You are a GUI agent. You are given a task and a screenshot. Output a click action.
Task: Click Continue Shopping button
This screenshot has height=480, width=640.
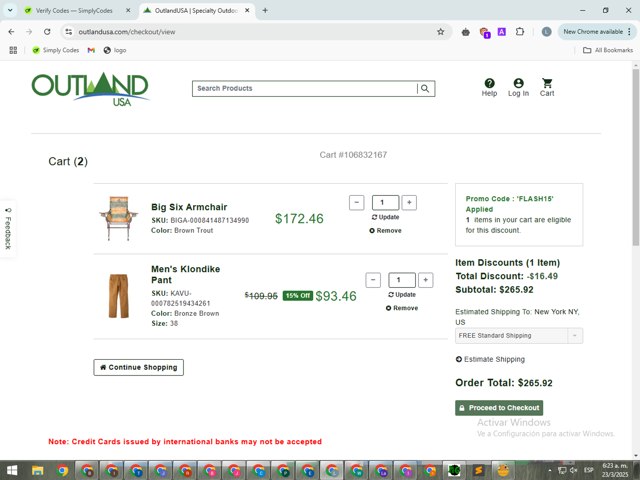click(x=138, y=367)
